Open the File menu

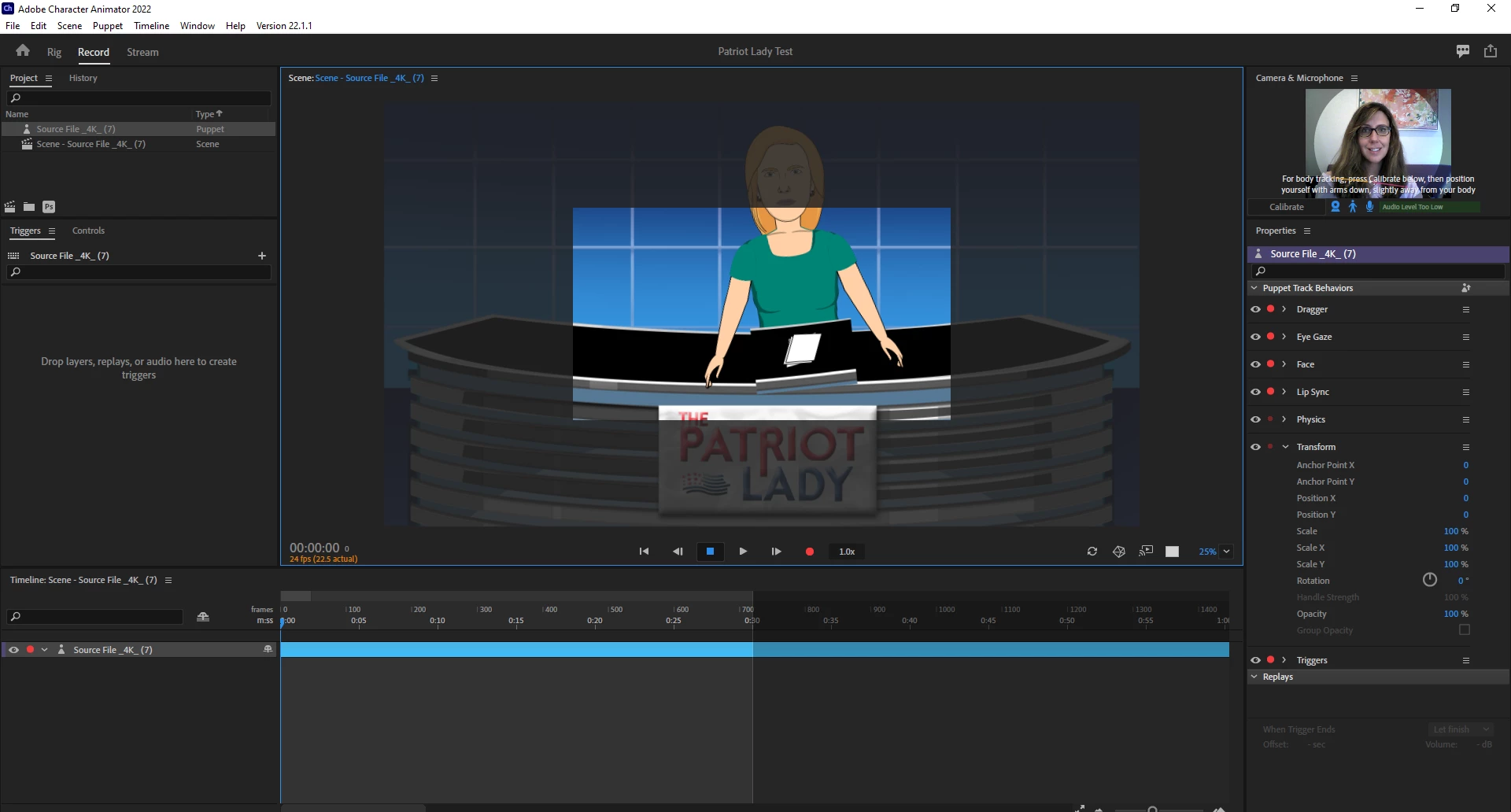click(x=13, y=25)
